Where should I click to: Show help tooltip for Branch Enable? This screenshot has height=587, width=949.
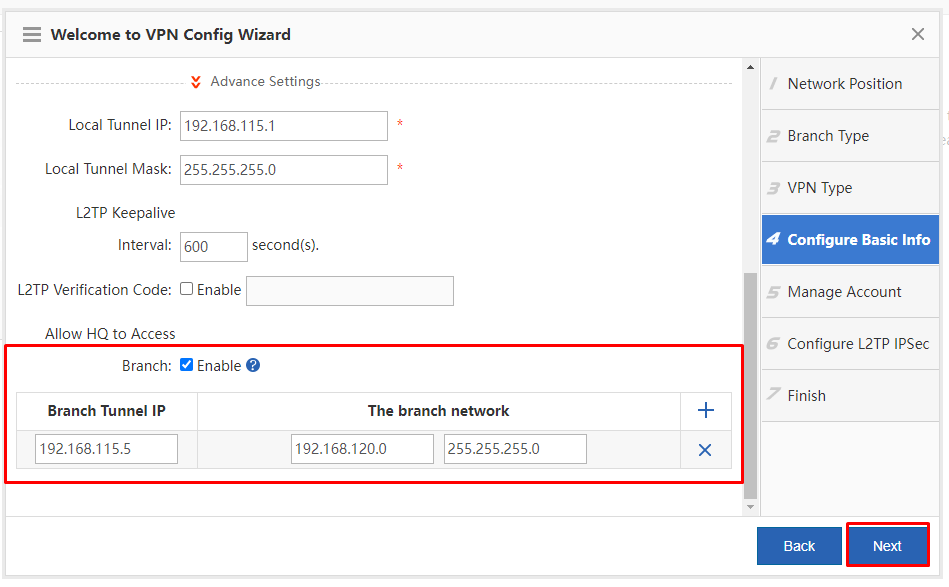(x=253, y=366)
